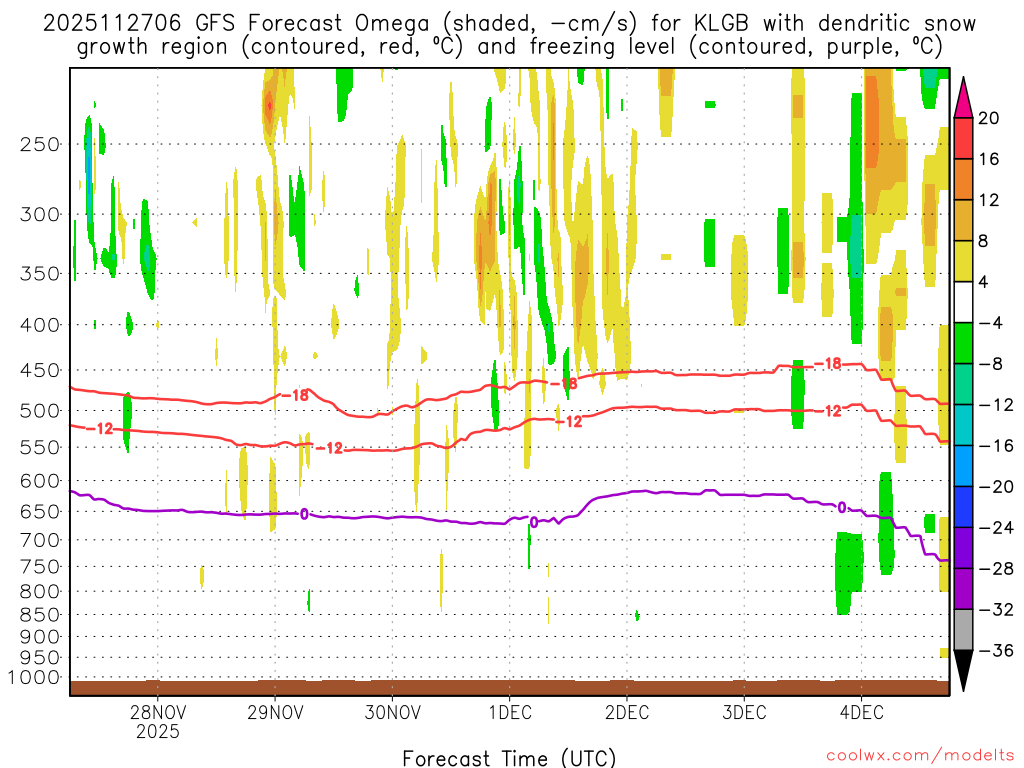Click the -12 contour label near 4DEC
Screen dimensions: 1024x768
tap(827, 411)
